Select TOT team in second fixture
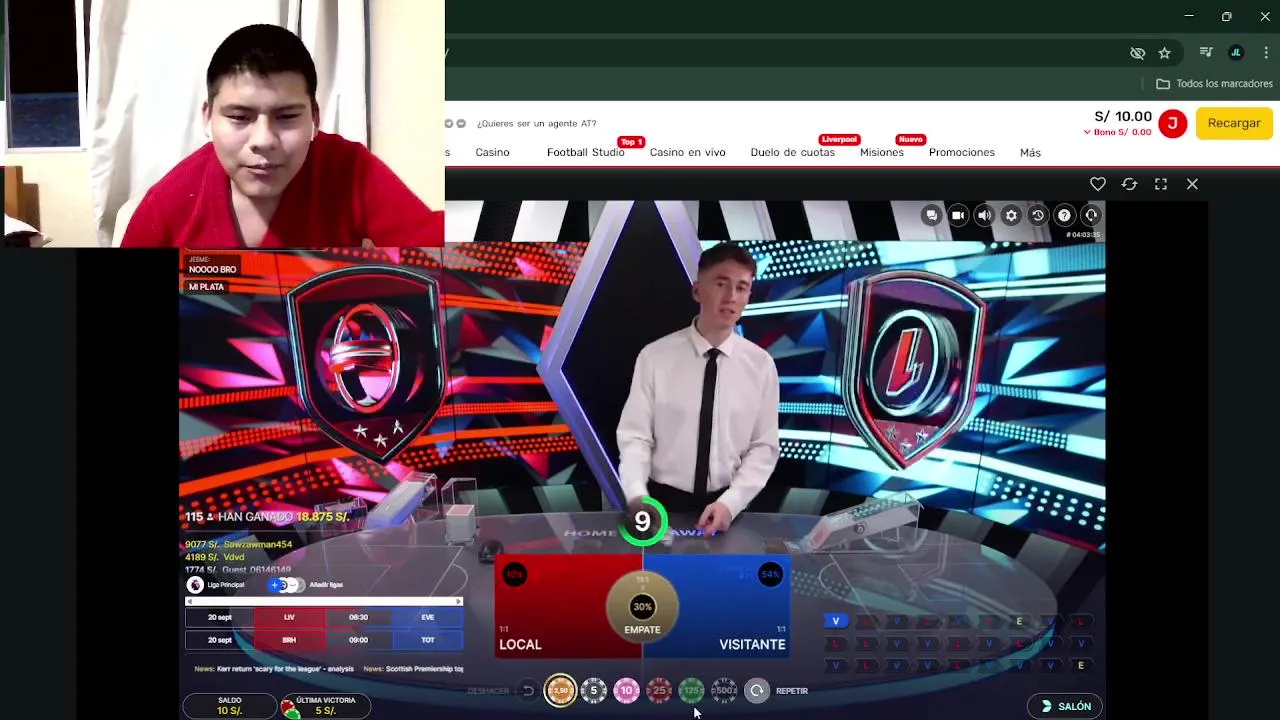This screenshot has width=1280, height=720. click(x=427, y=640)
